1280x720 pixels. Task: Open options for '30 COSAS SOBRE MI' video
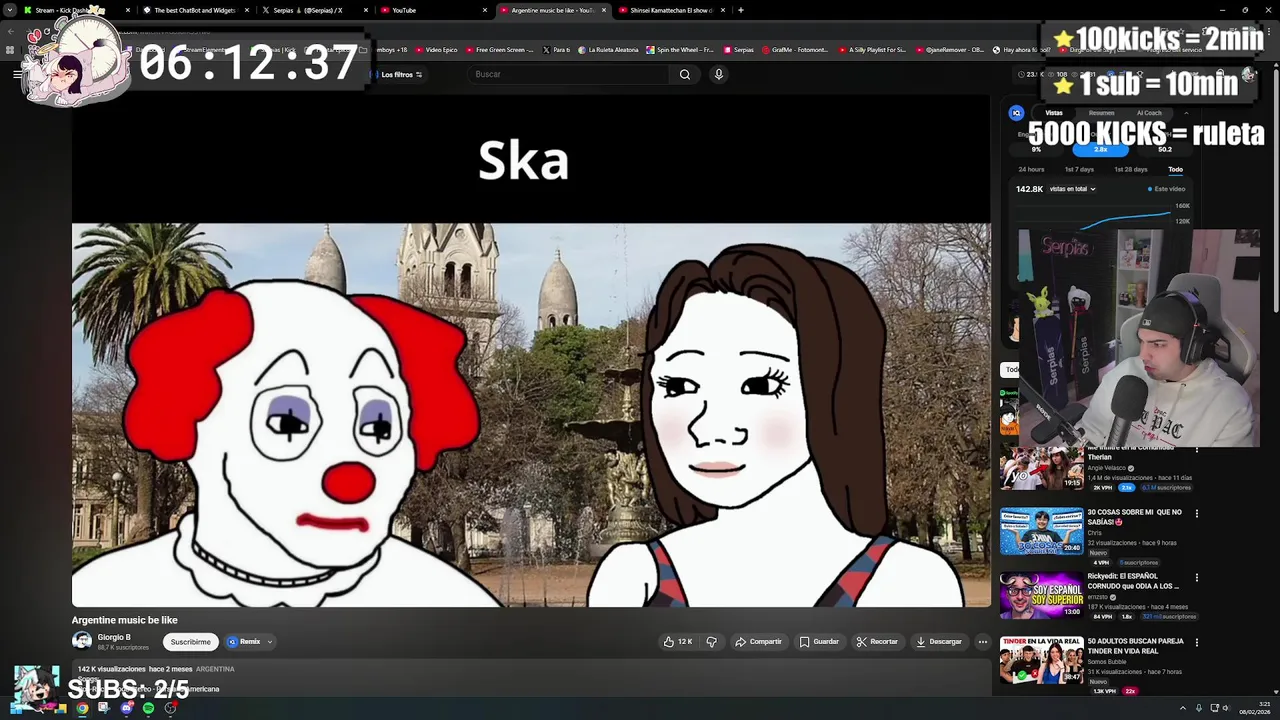[1196, 514]
